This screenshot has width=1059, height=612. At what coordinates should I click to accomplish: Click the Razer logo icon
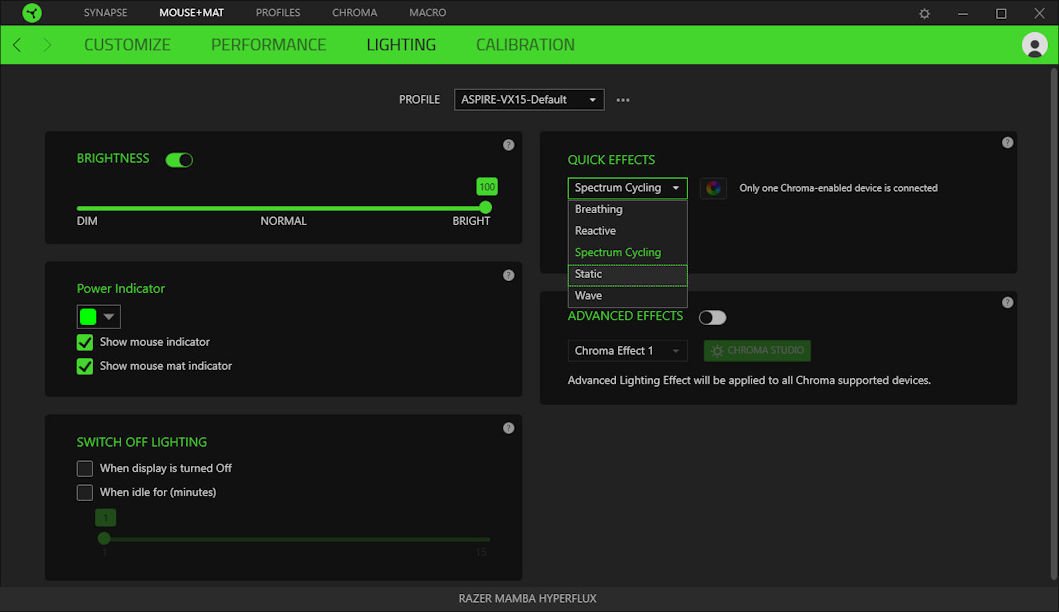click(32, 13)
